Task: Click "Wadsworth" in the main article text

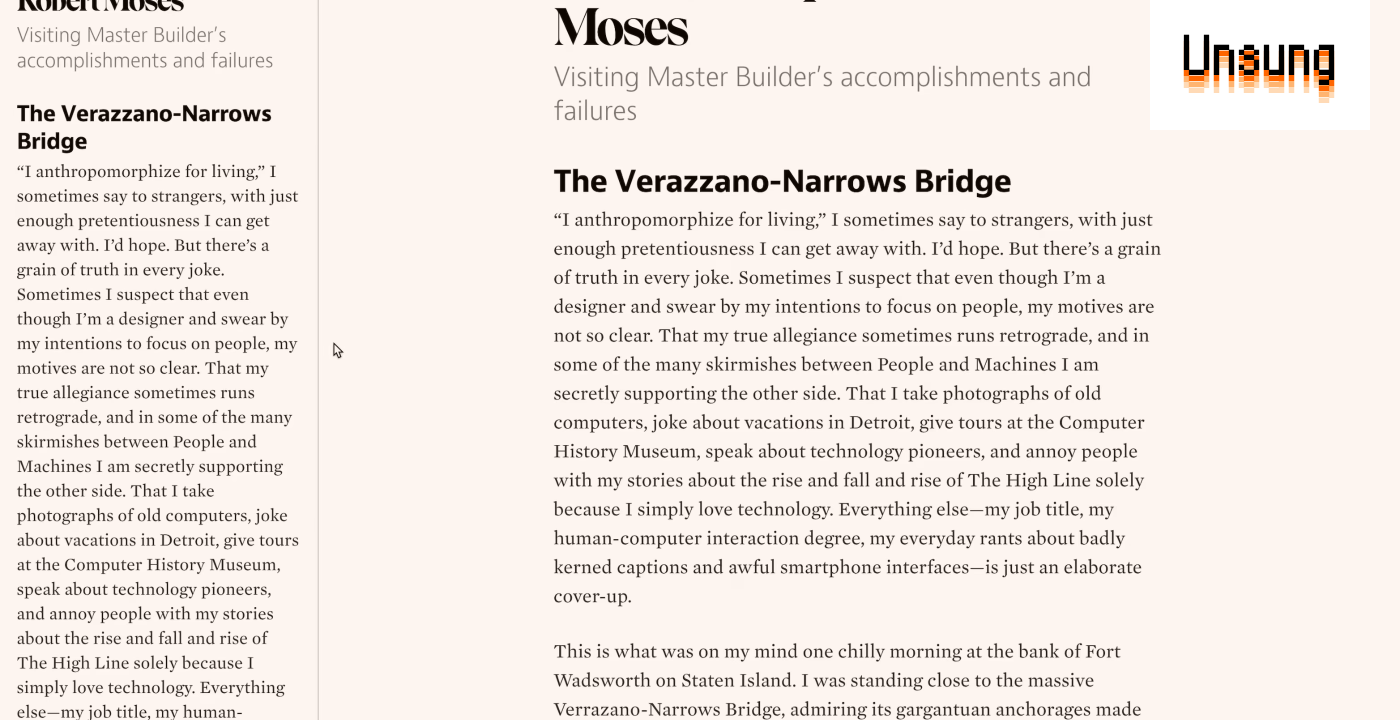Action: pos(601,680)
